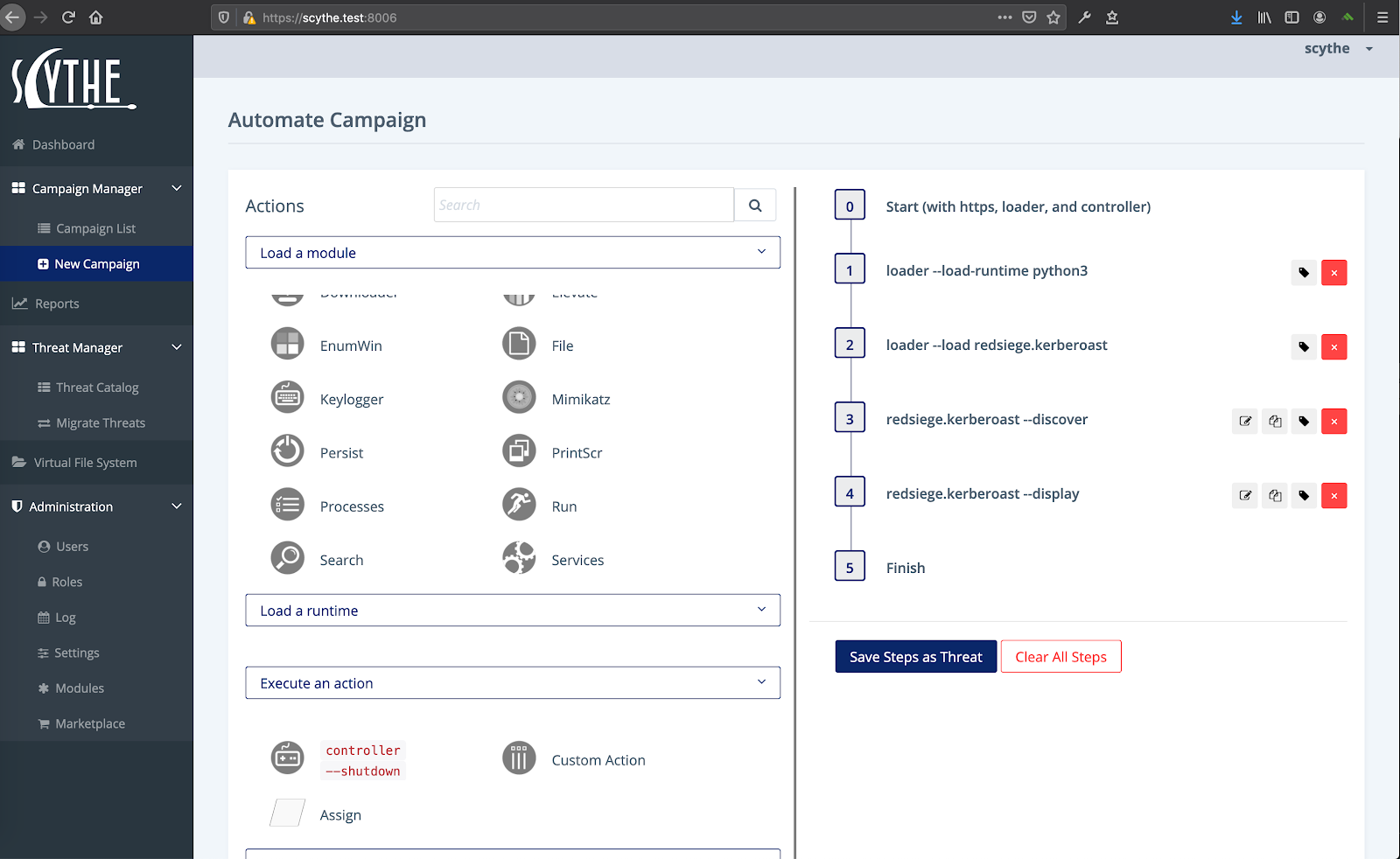Image resolution: width=1400 pixels, height=859 pixels.
Task: Remove step 4 redsiege.kerberoast --display
Action: (1334, 496)
